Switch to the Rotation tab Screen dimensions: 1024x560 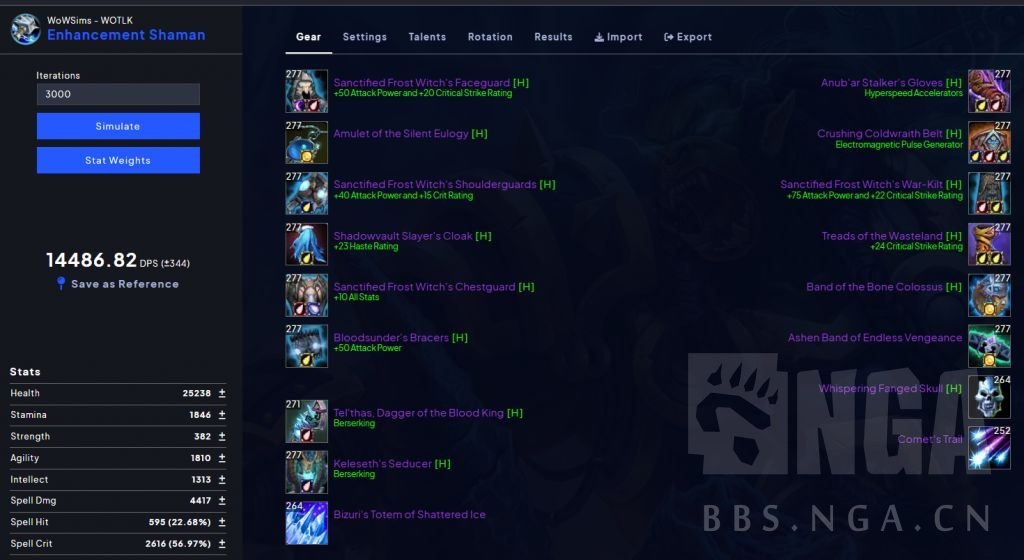click(x=490, y=37)
